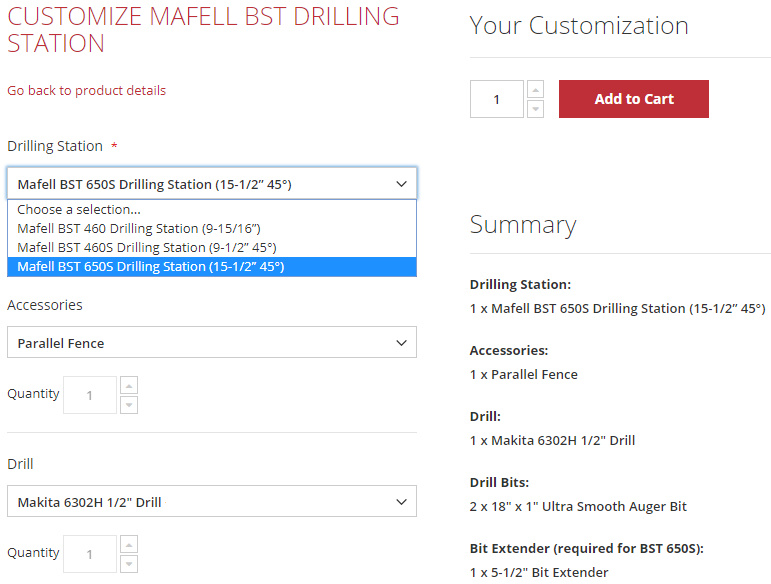Click Accessories quantity up arrow

pyautogui.click(x=129, y=385)
